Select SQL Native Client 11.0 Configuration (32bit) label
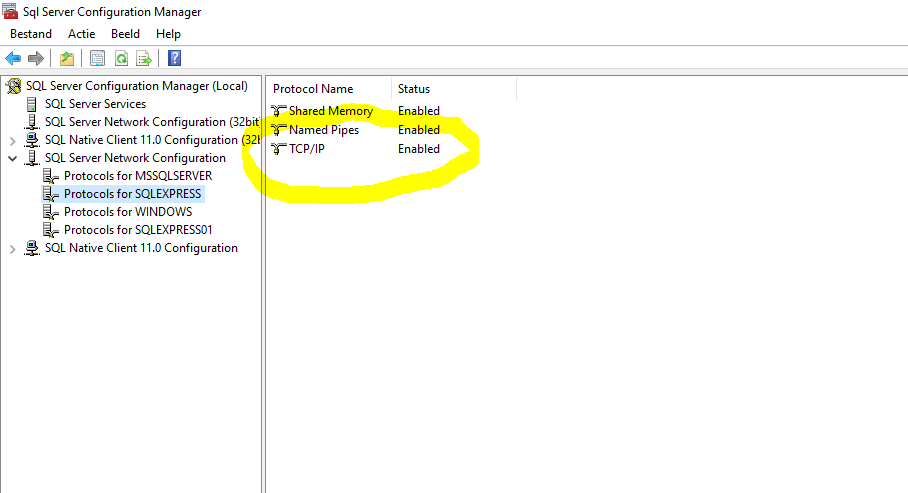 152,140
